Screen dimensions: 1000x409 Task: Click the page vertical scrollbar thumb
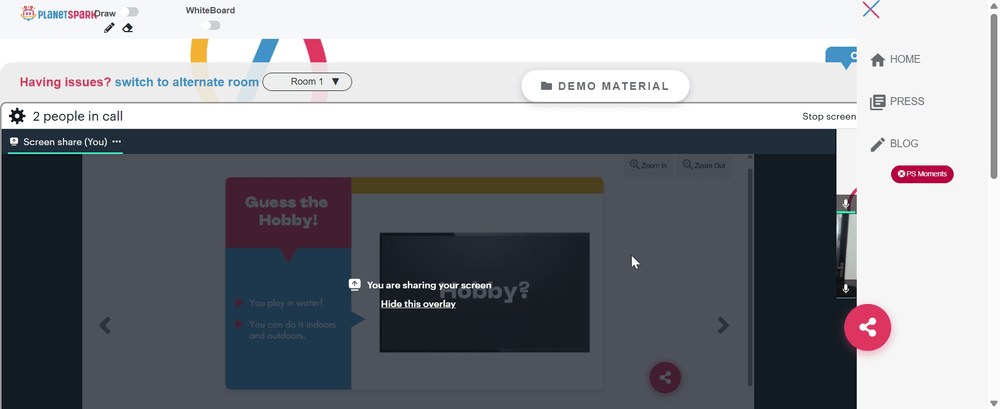pos(994,96)
